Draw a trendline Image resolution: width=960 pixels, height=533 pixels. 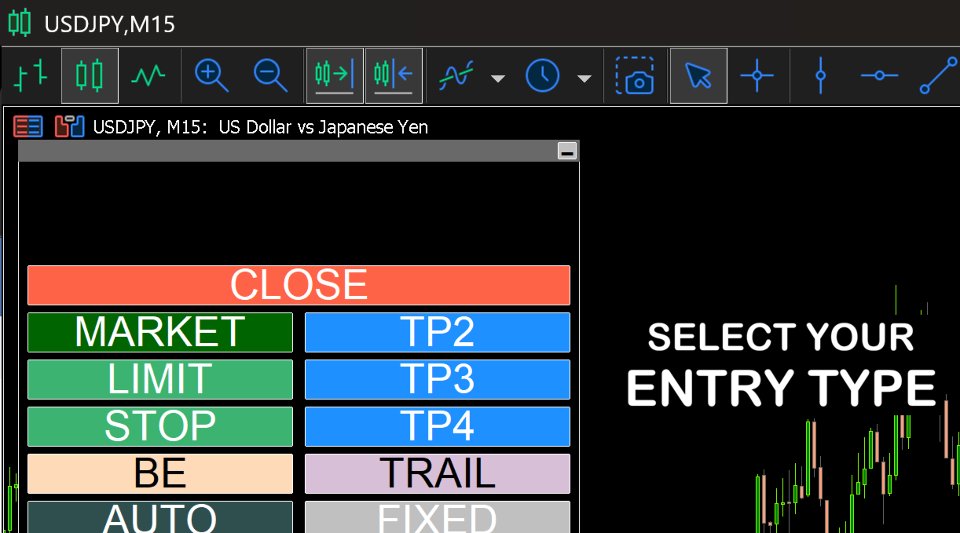[x=937, y=76]
